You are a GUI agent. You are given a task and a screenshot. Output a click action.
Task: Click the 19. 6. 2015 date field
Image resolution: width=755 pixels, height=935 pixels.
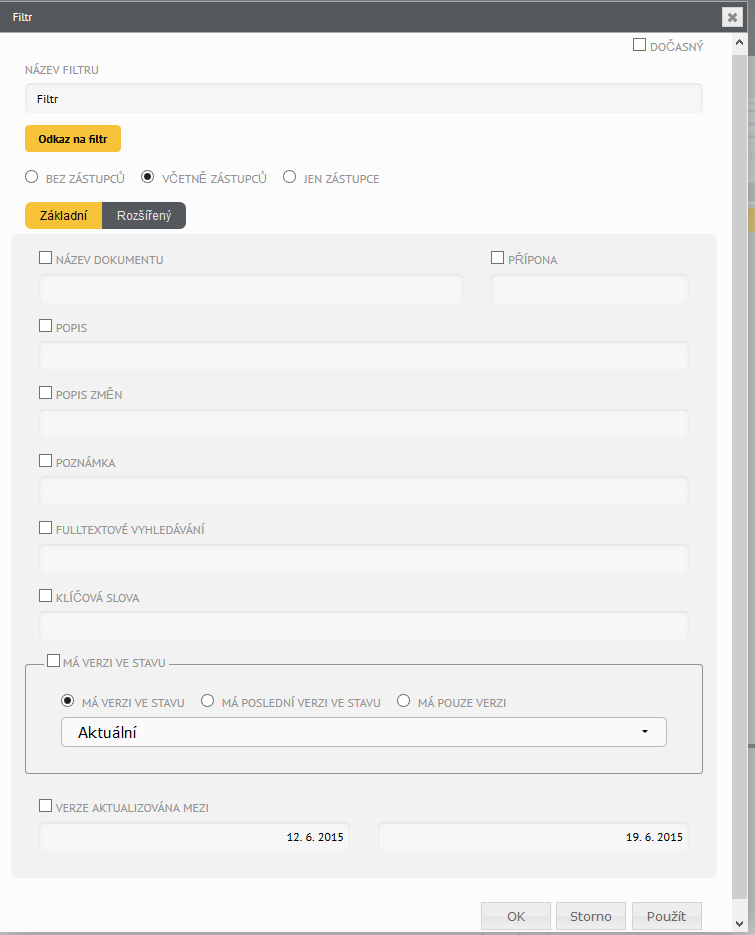pyautogui.click(x=533, y=837)
